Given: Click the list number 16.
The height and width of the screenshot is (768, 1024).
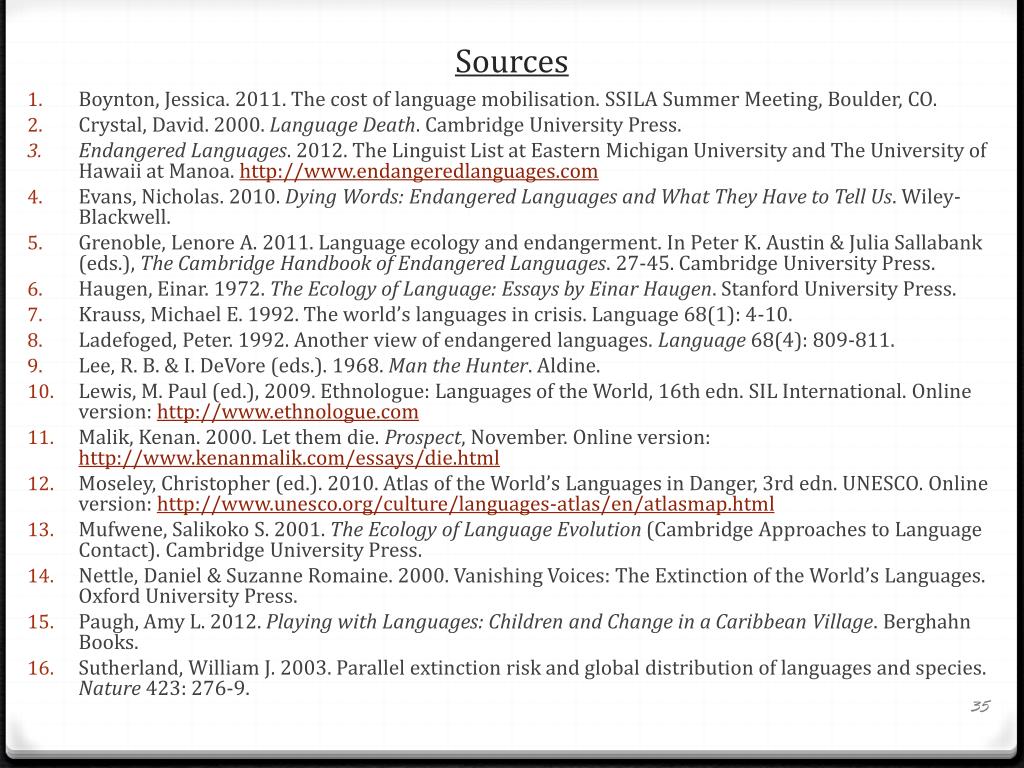Looking at the screenshot, I should (x=40, y=668).
